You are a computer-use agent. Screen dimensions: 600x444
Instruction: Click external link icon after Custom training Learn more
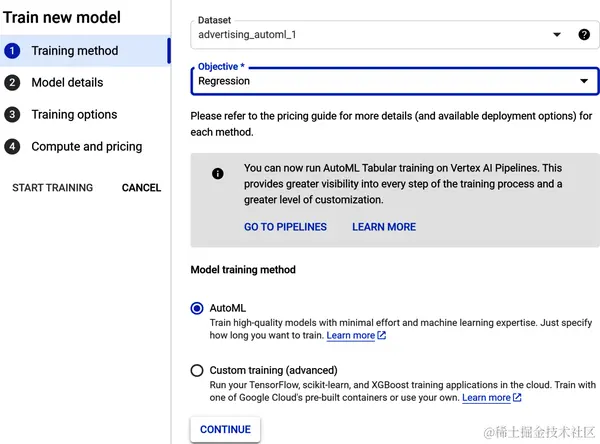pos(517,398)
